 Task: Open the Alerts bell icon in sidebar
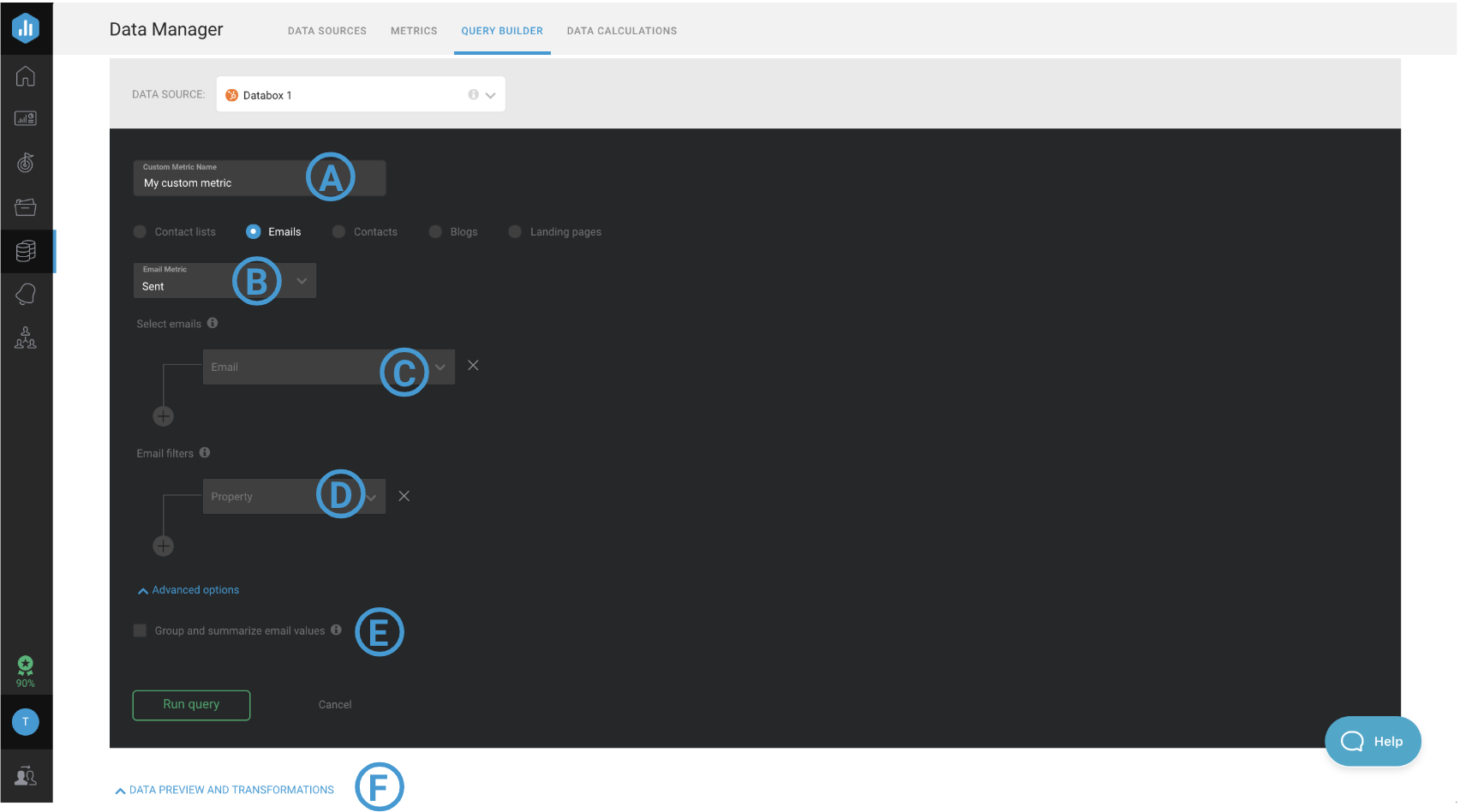pos(26,295)
